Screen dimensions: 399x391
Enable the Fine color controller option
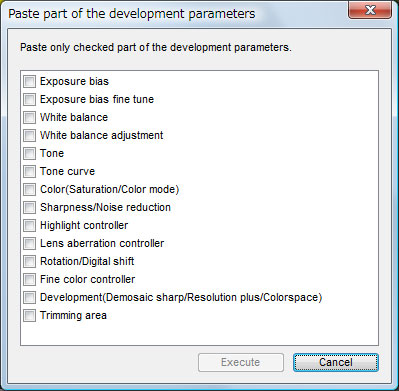pyautogui.click(x=29, y=279)
